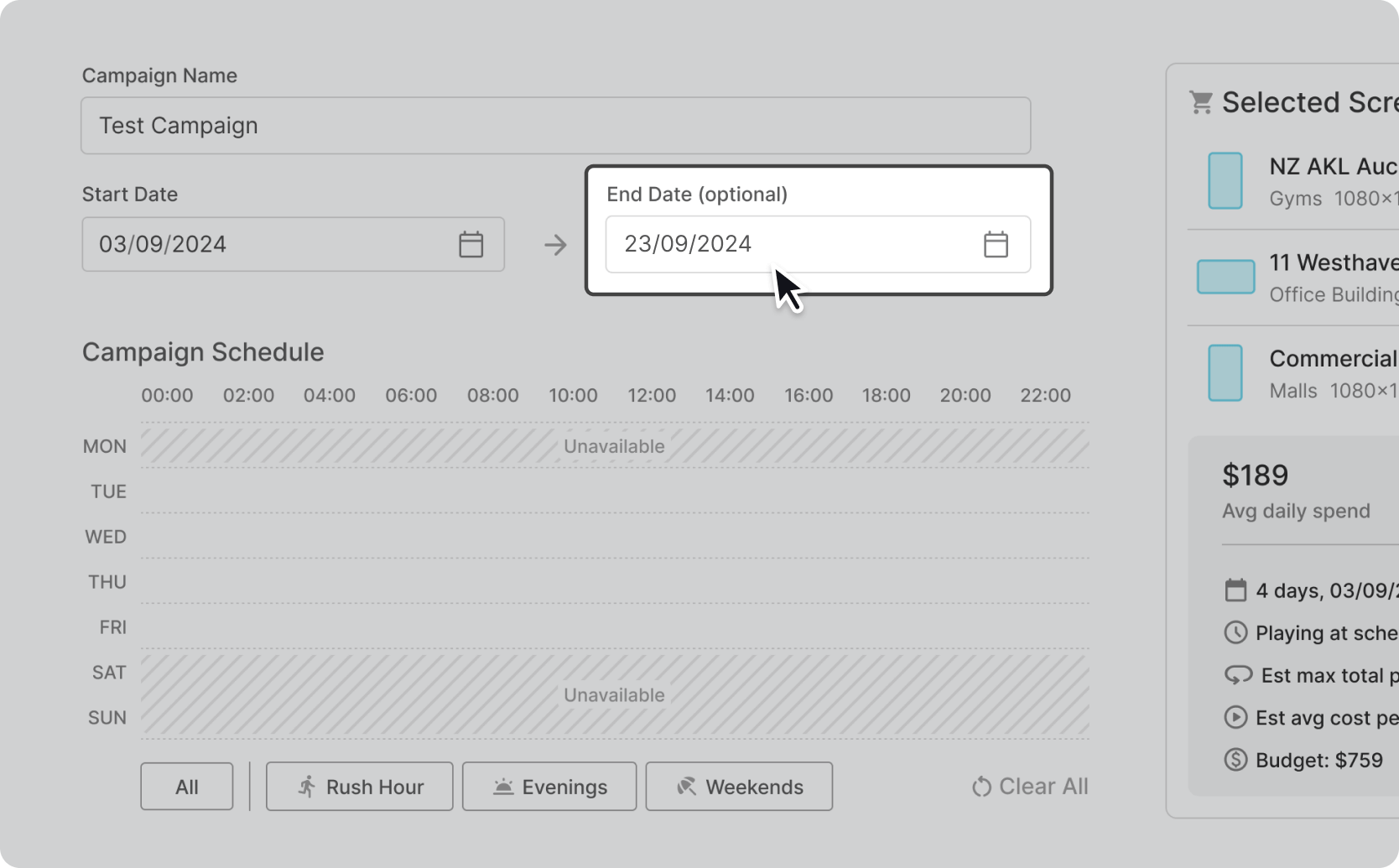Select the Evenings schedule preset
Viewport: 1399px width, 868px height.
549,787
